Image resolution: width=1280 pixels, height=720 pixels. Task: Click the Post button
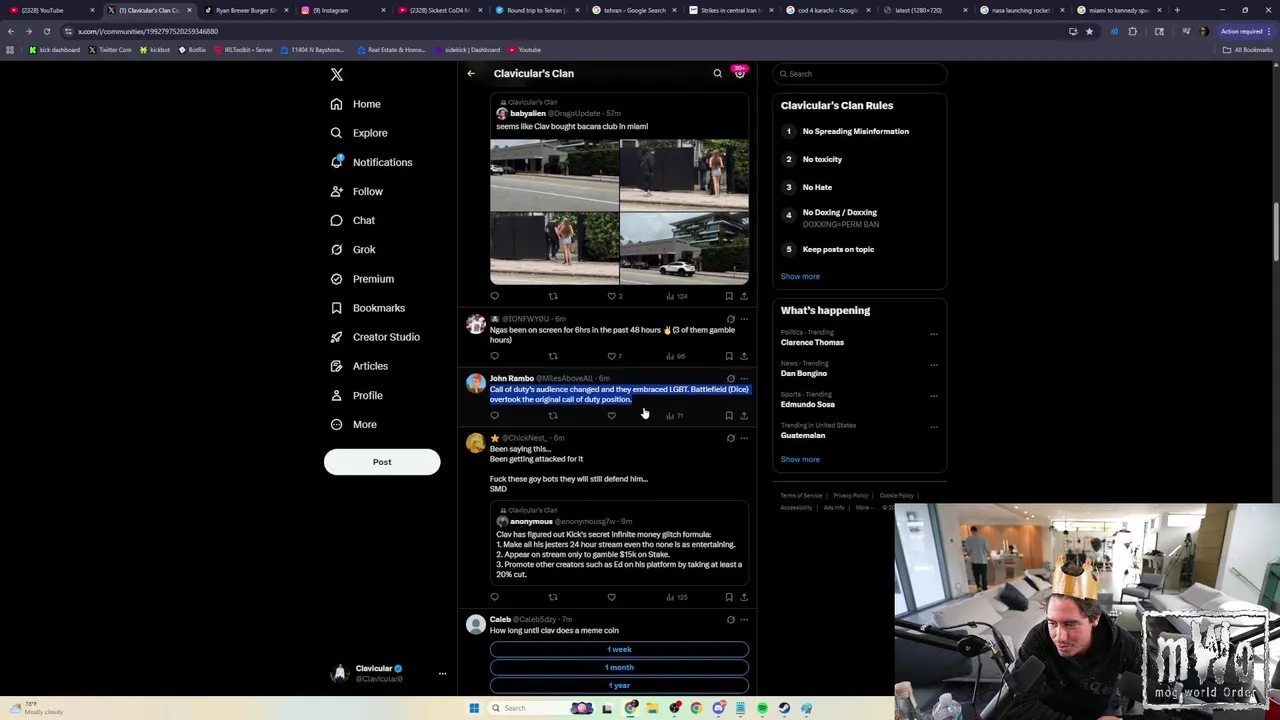(x=382, y=462)
